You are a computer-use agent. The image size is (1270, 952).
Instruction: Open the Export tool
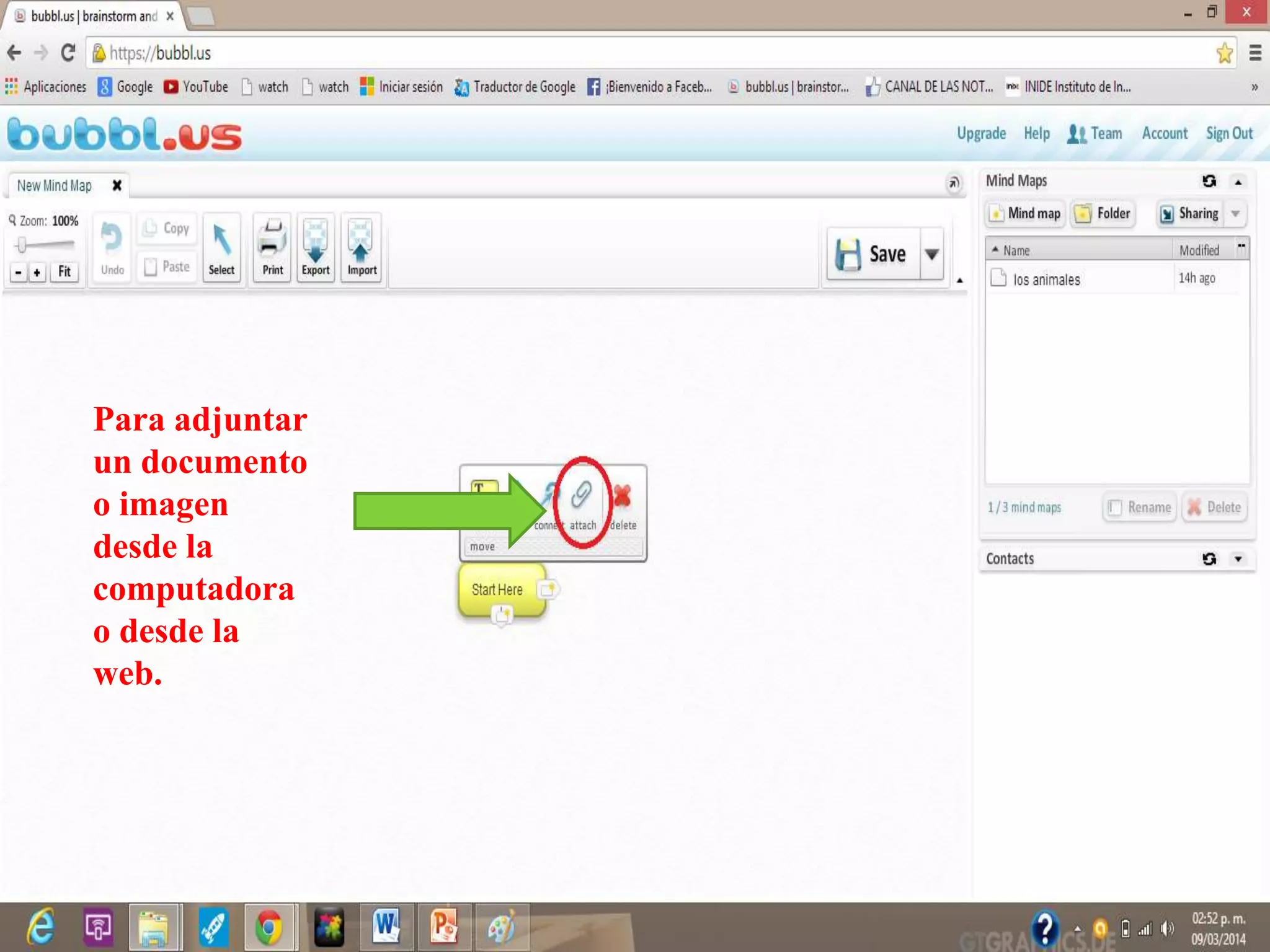[x=316, y=249]
